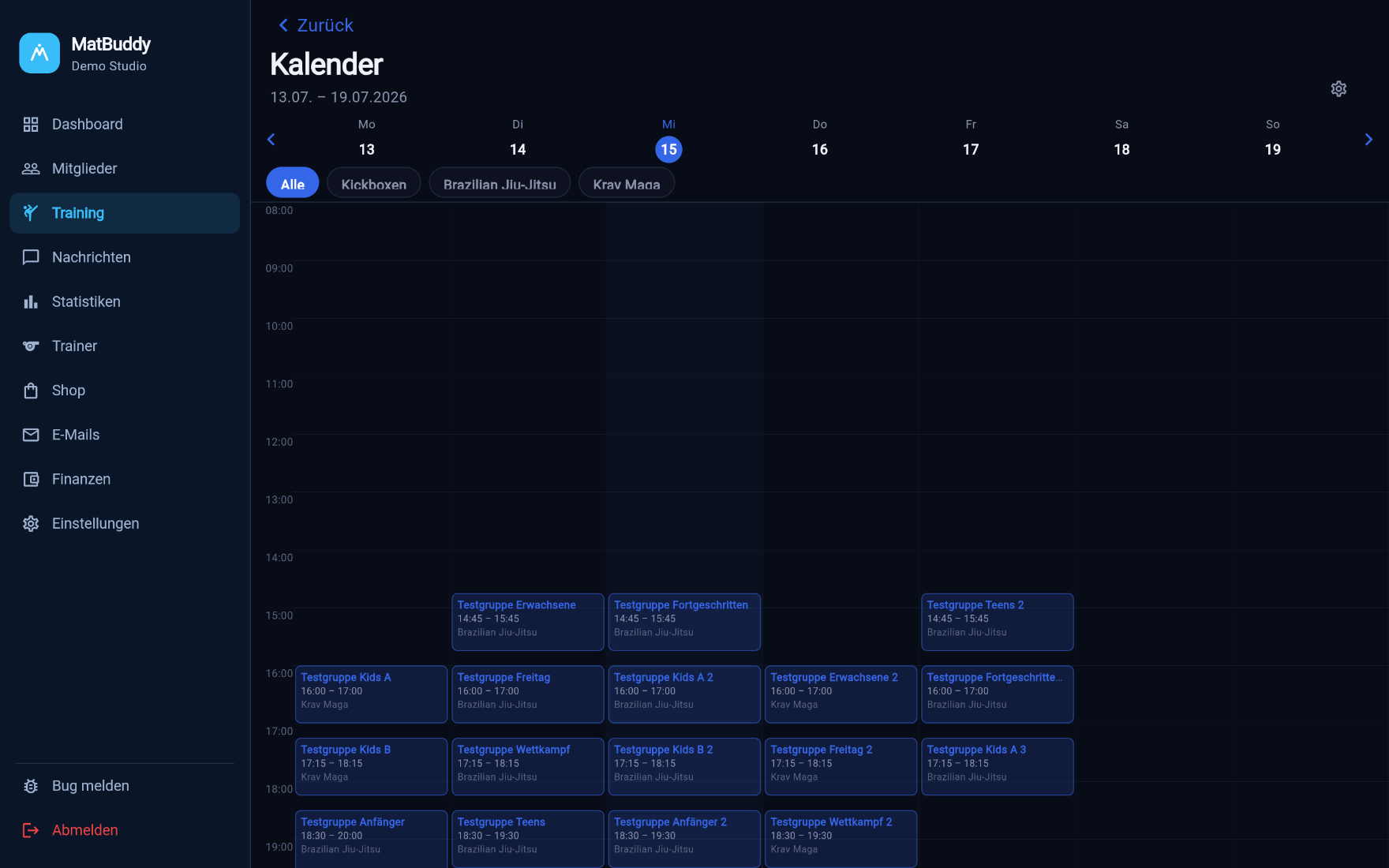Open Testgruppe Fortgeschritte... Friday 16:00 event

click(998, 694)
